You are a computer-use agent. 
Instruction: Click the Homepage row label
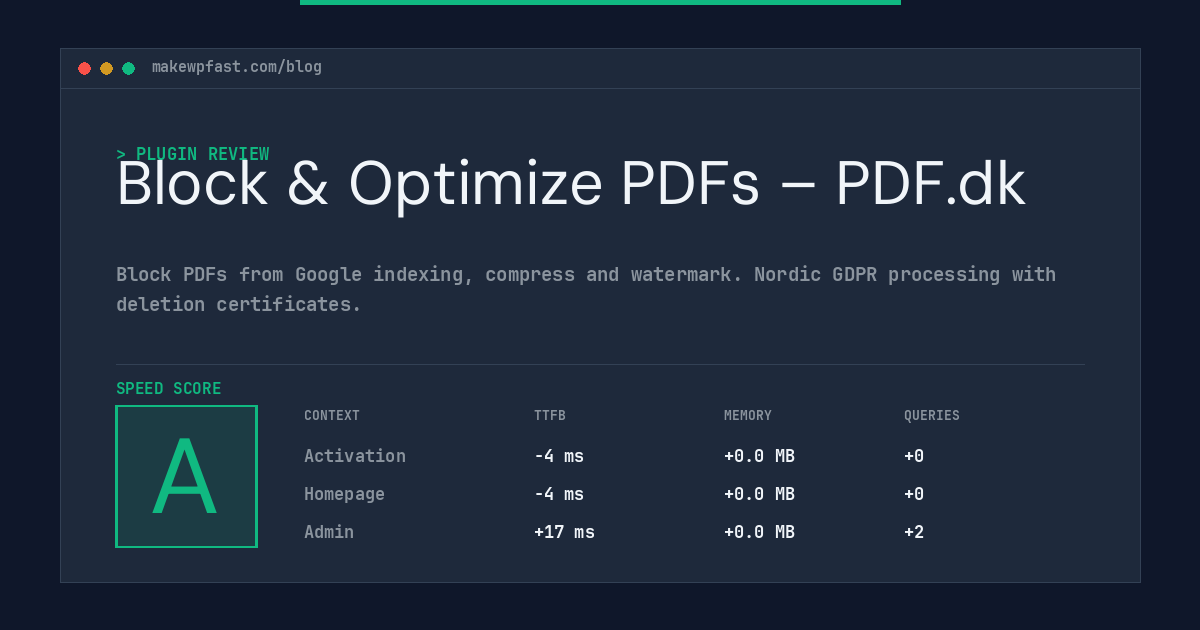tap(344, 494)
